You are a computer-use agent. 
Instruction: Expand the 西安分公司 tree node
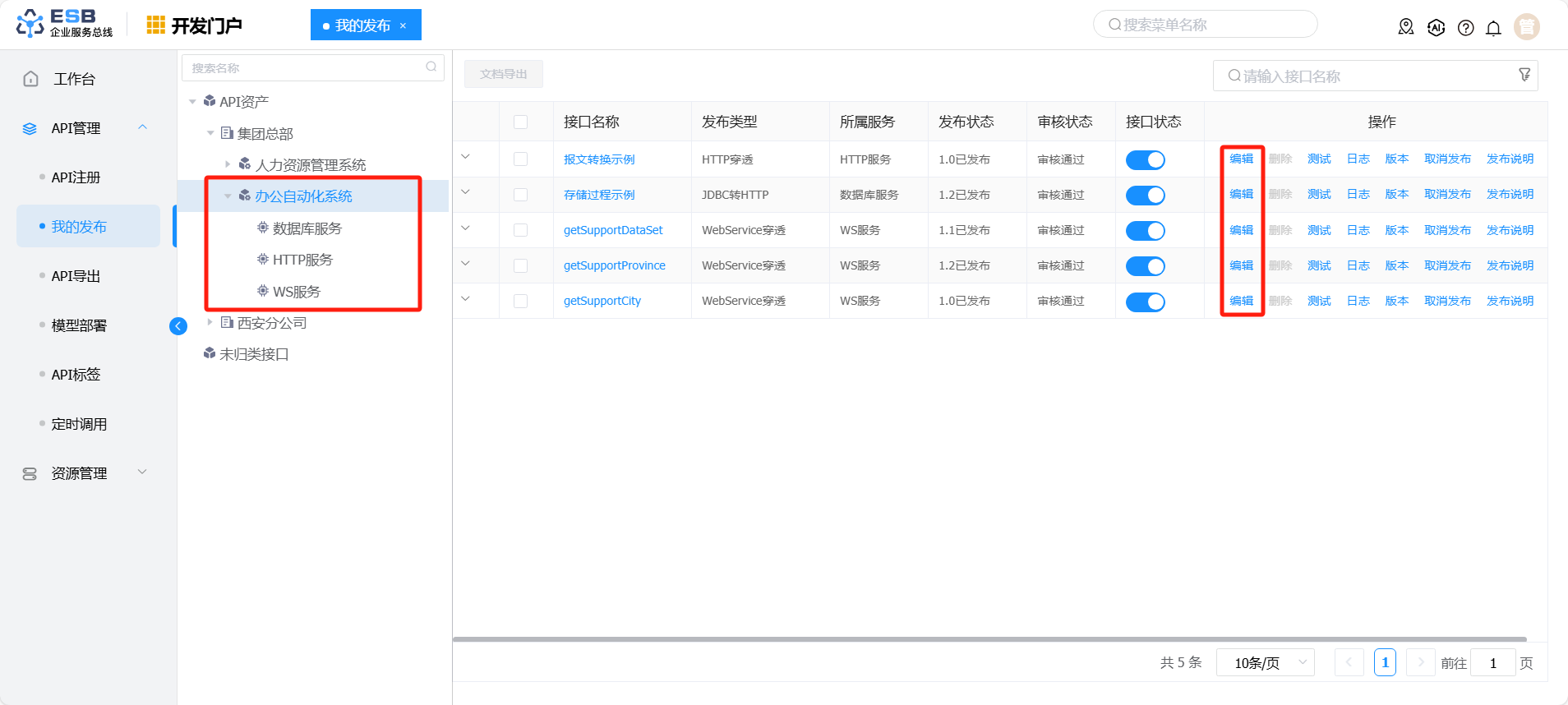(x=210, y=323)
